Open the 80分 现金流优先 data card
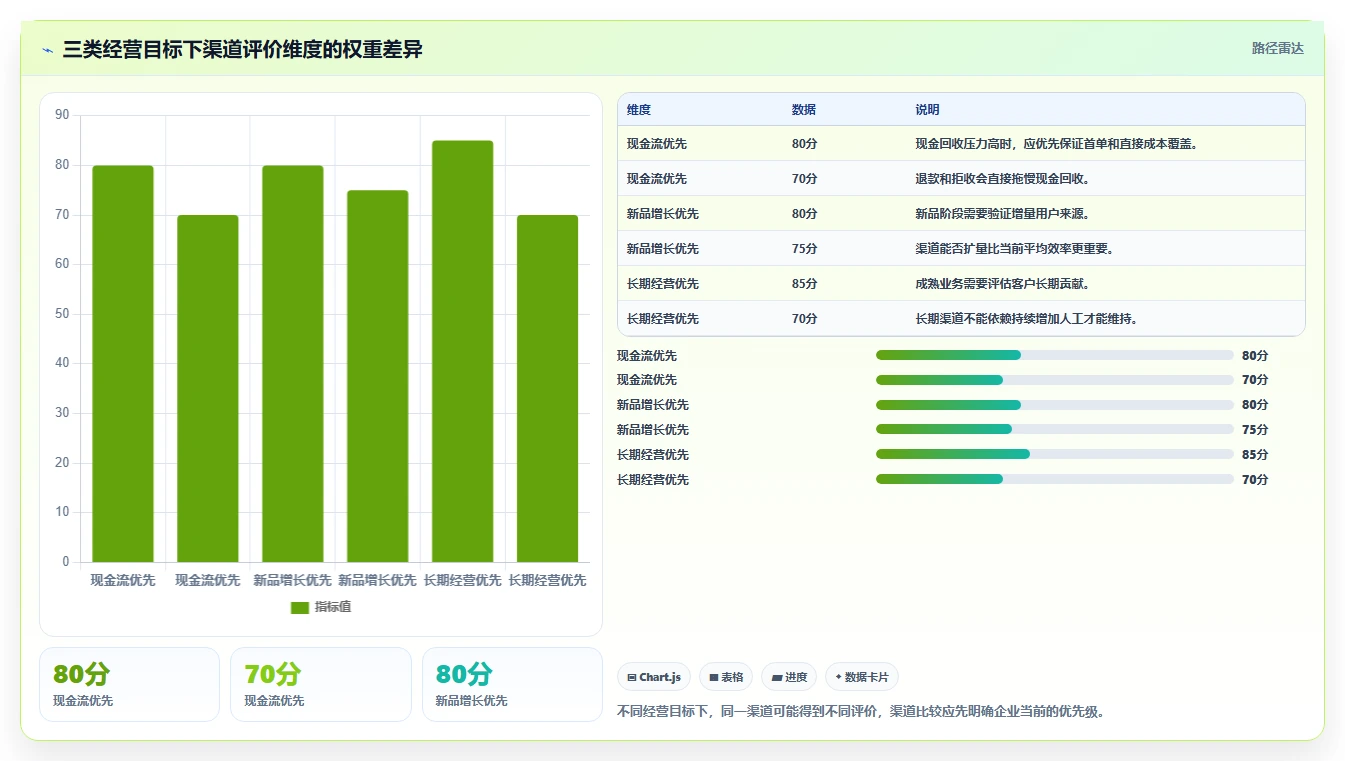The width and height of the screenshot is (1345, 761). [129, 684]
